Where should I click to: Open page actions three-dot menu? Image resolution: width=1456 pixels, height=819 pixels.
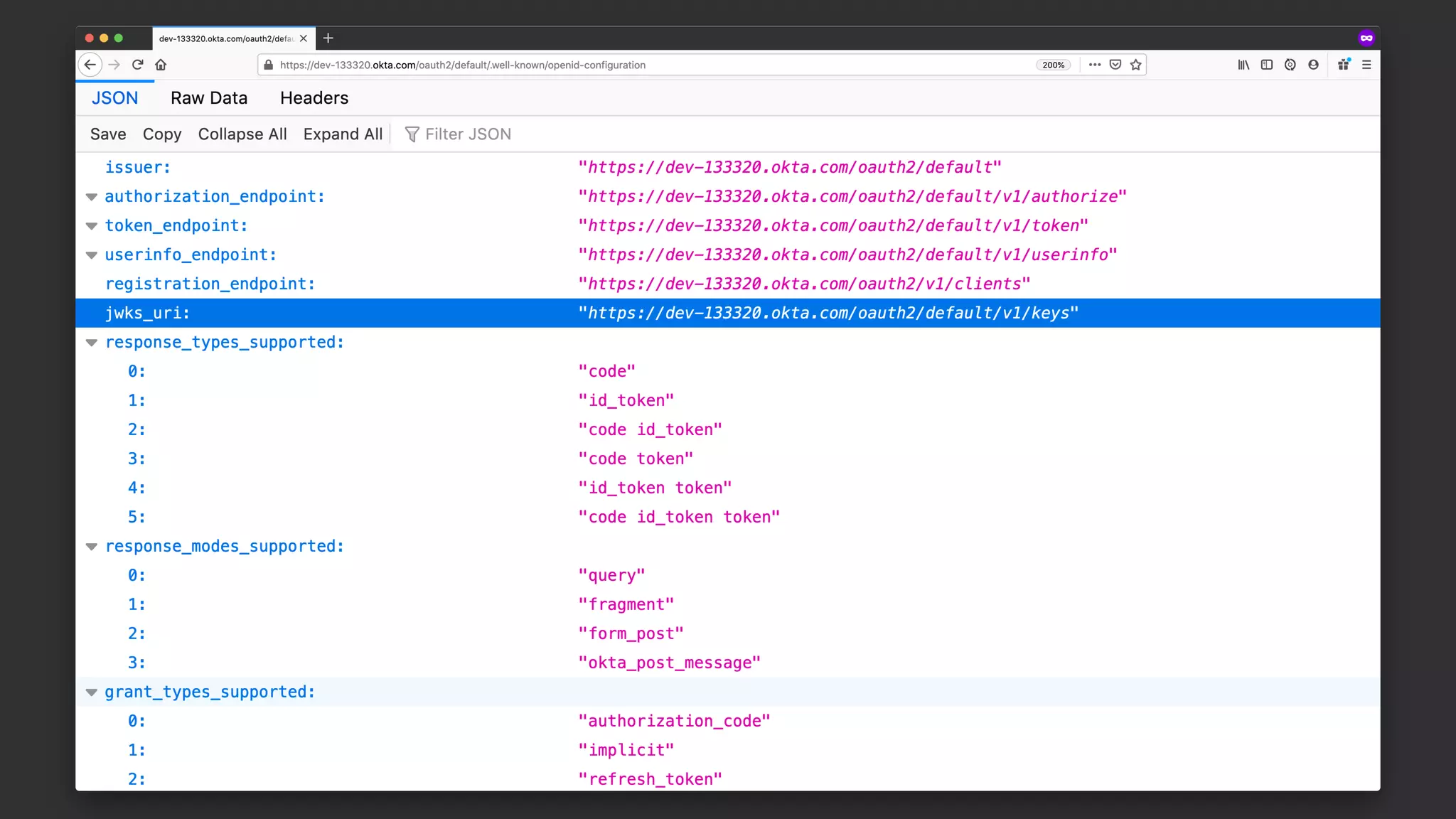[1095, 65]
